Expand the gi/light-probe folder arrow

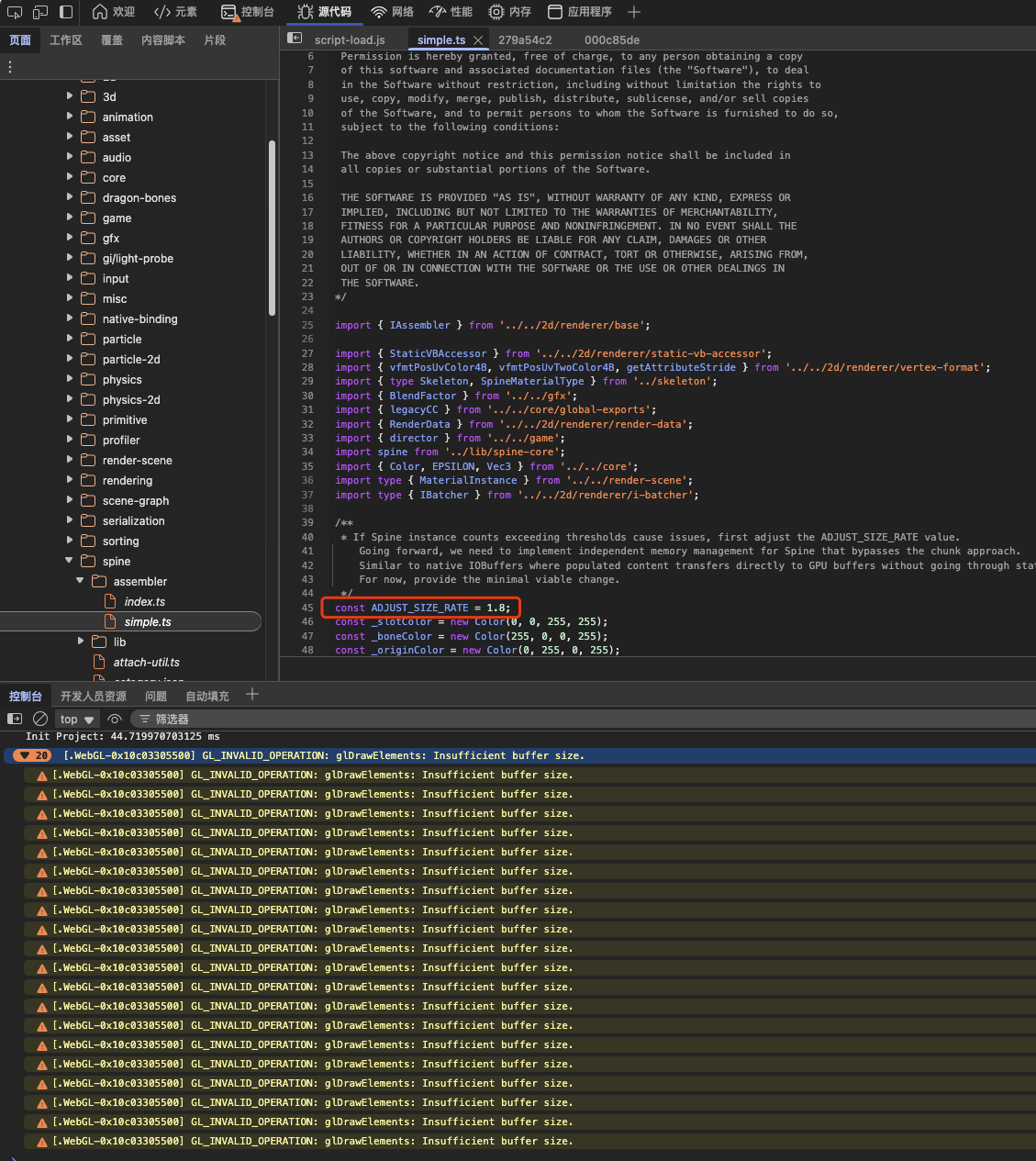(70, 257)
